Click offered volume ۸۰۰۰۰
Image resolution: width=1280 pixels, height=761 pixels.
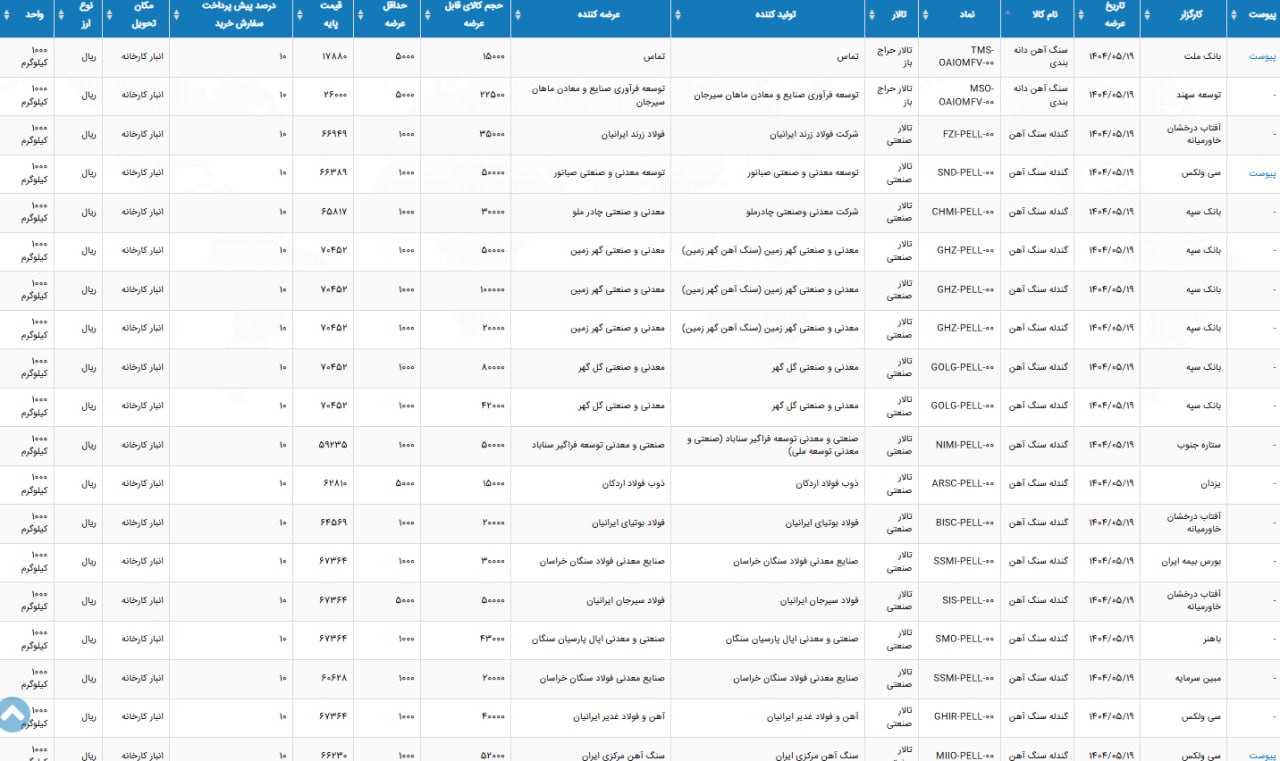492,367
